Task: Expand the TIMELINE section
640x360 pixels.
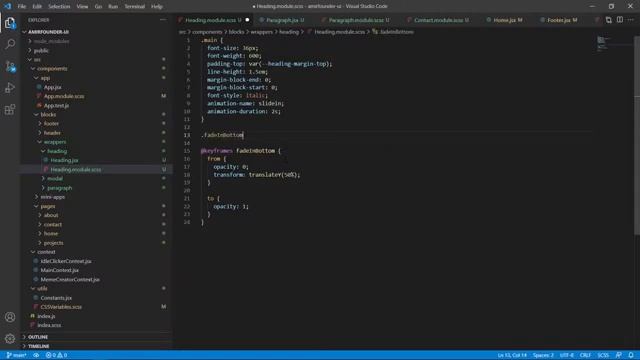Action: point(38,346)
